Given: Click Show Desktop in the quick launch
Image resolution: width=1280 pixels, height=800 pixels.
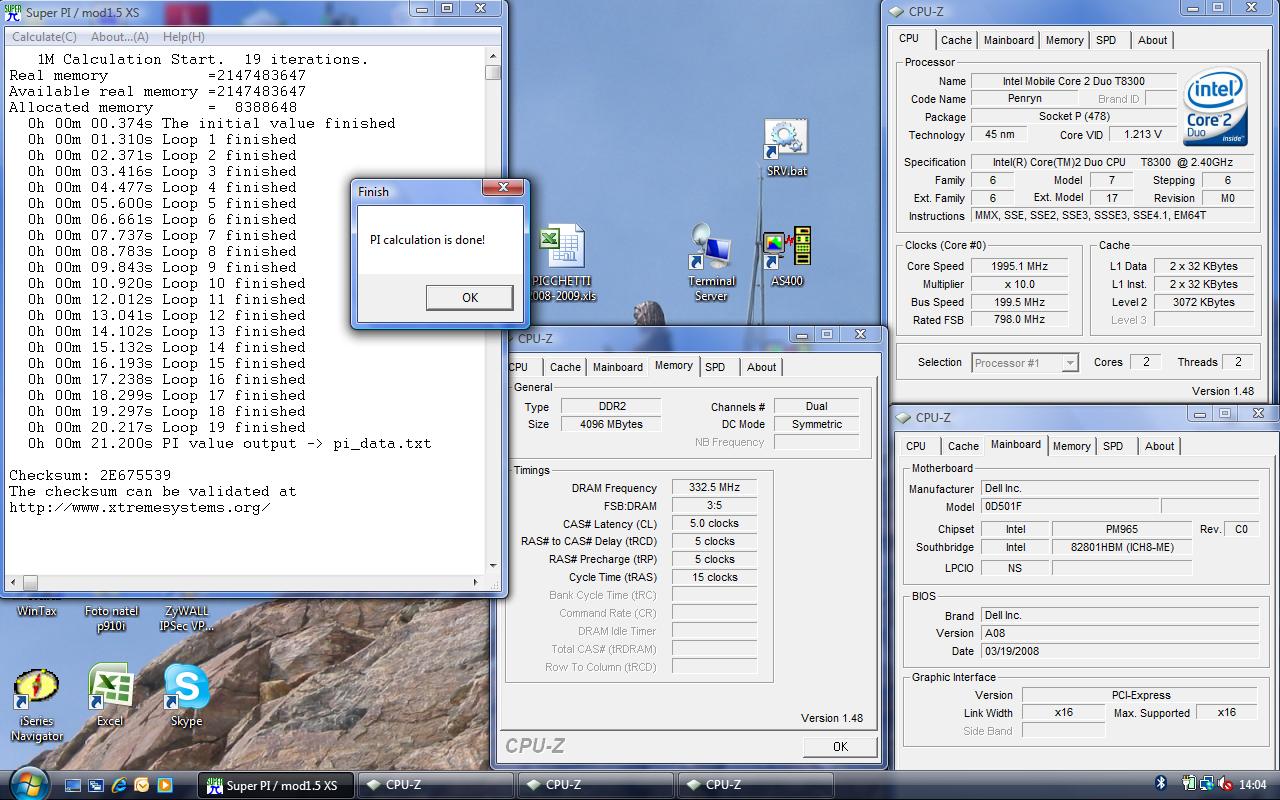Looking at the screenshot, I should [73, 785].
